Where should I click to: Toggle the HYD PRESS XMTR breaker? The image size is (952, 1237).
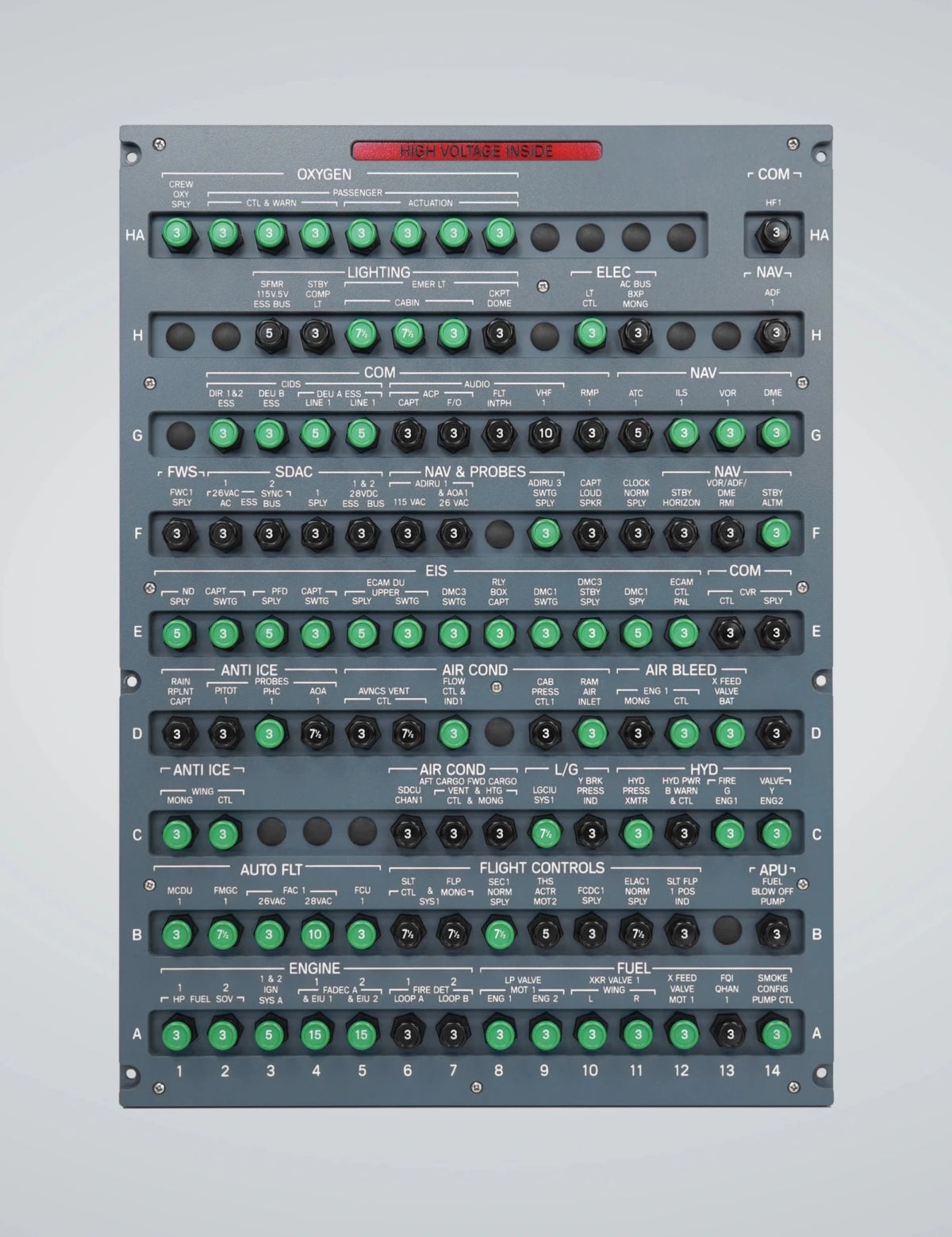(x=637, y=833)
